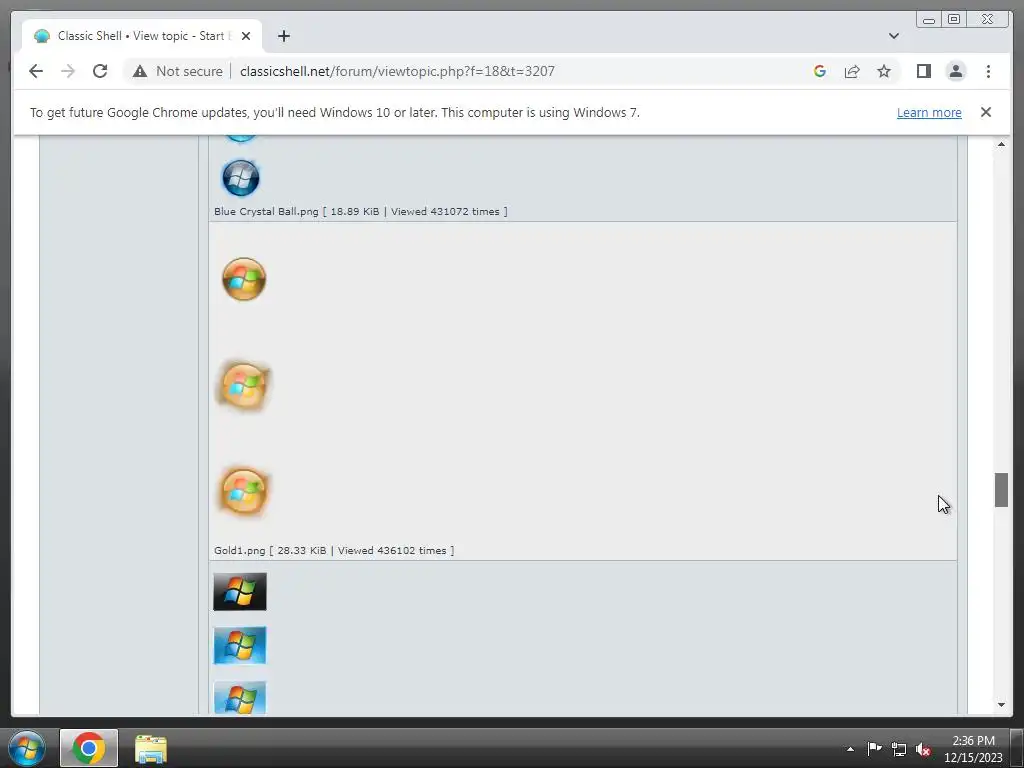Click the Blue Crystal Ball.png caption text
1024x768 pixels.
click(360, 212)
